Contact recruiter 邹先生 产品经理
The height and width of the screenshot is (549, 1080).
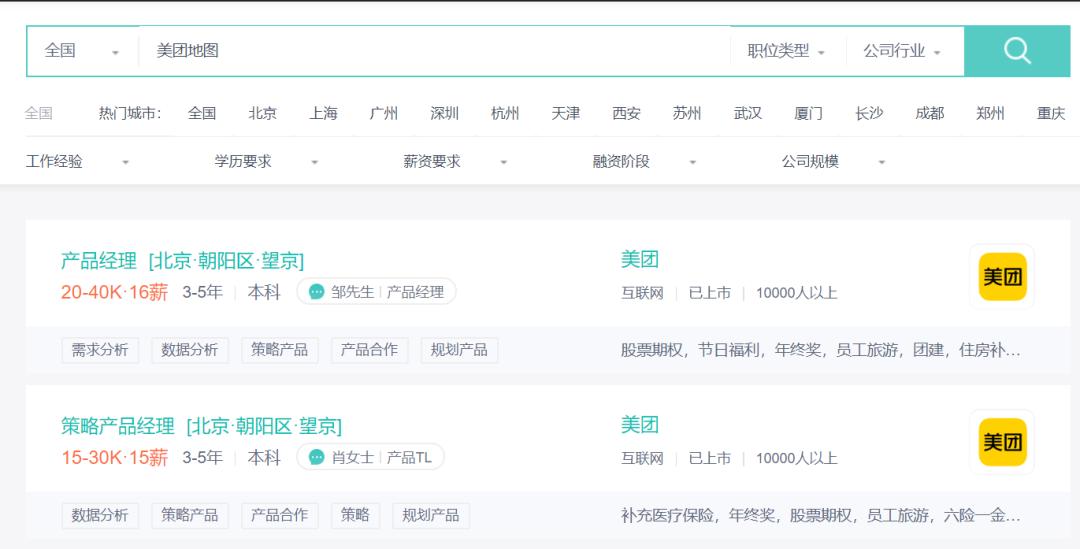[x=376, y=291]
